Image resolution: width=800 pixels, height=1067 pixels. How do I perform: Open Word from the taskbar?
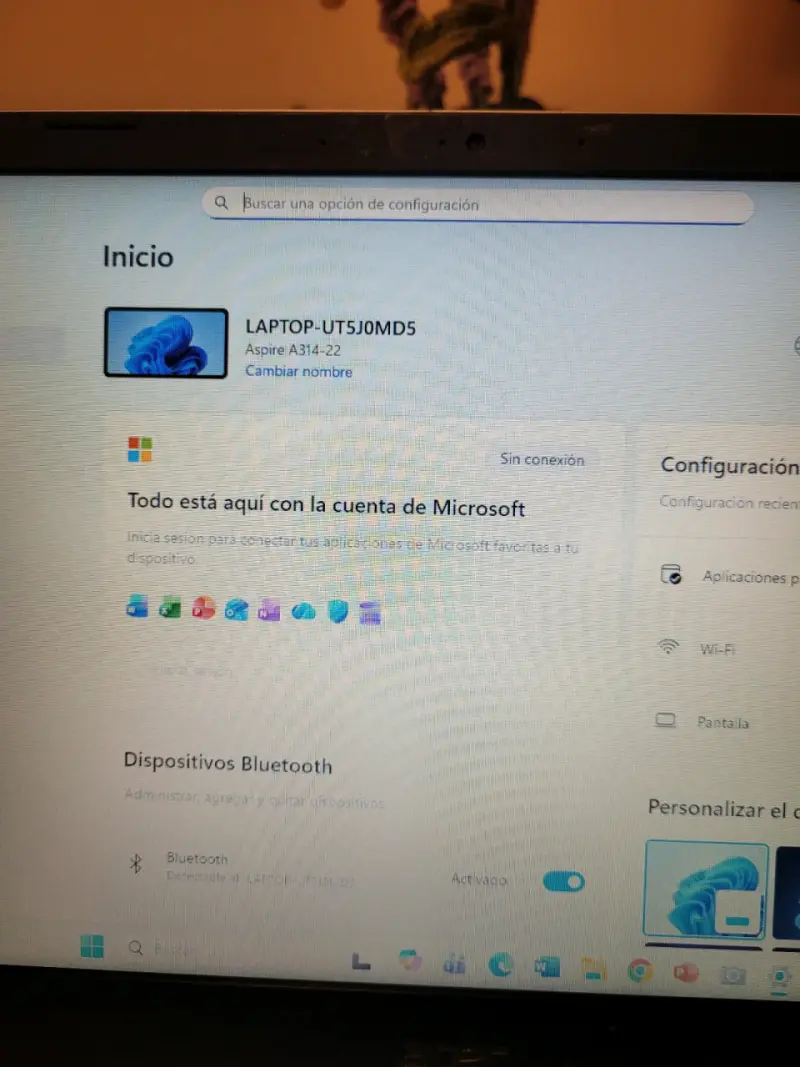[546, 967]
